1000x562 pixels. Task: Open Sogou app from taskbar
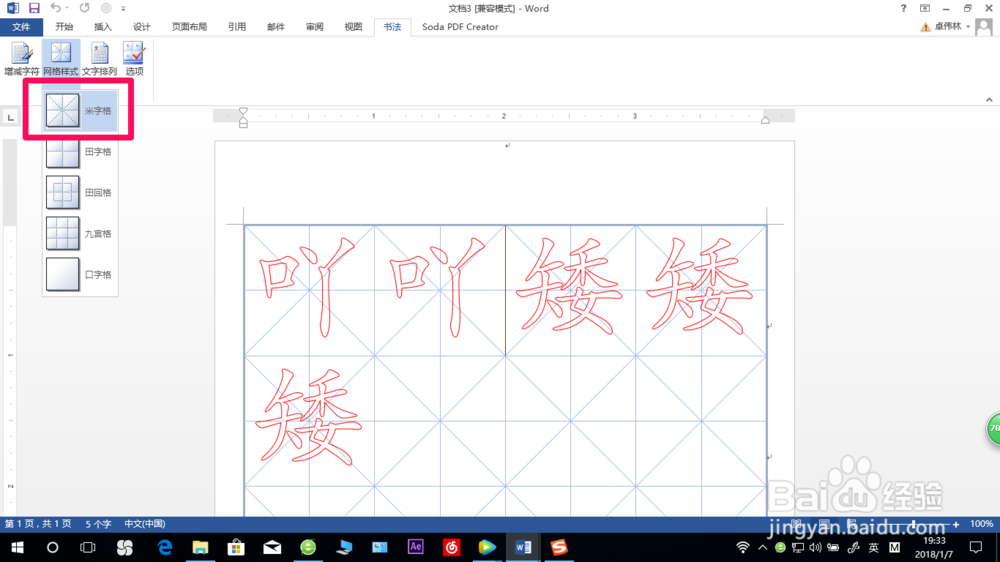[x=559, y=547]
